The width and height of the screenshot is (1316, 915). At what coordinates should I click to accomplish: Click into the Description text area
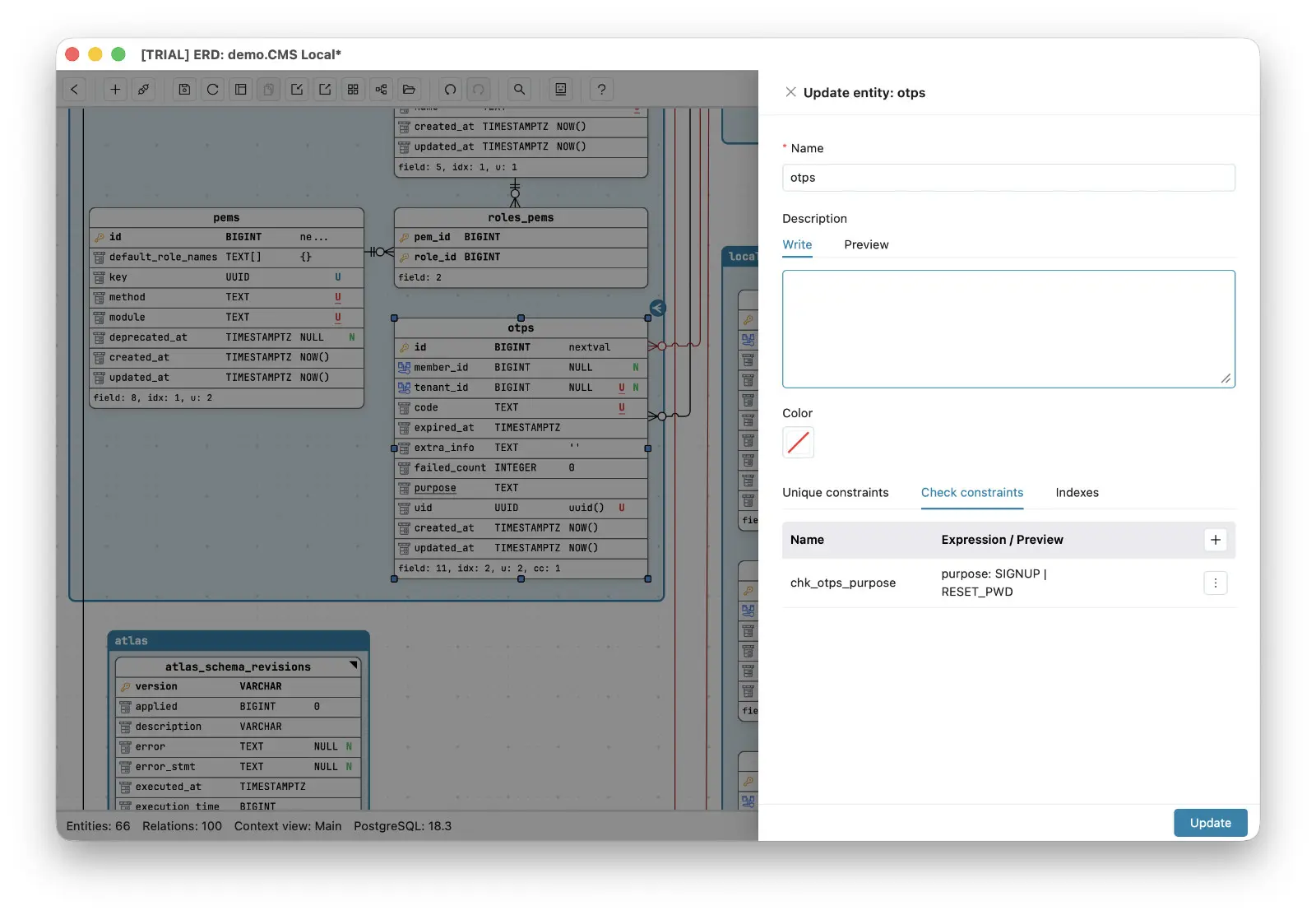click(x=1008, y=329)
